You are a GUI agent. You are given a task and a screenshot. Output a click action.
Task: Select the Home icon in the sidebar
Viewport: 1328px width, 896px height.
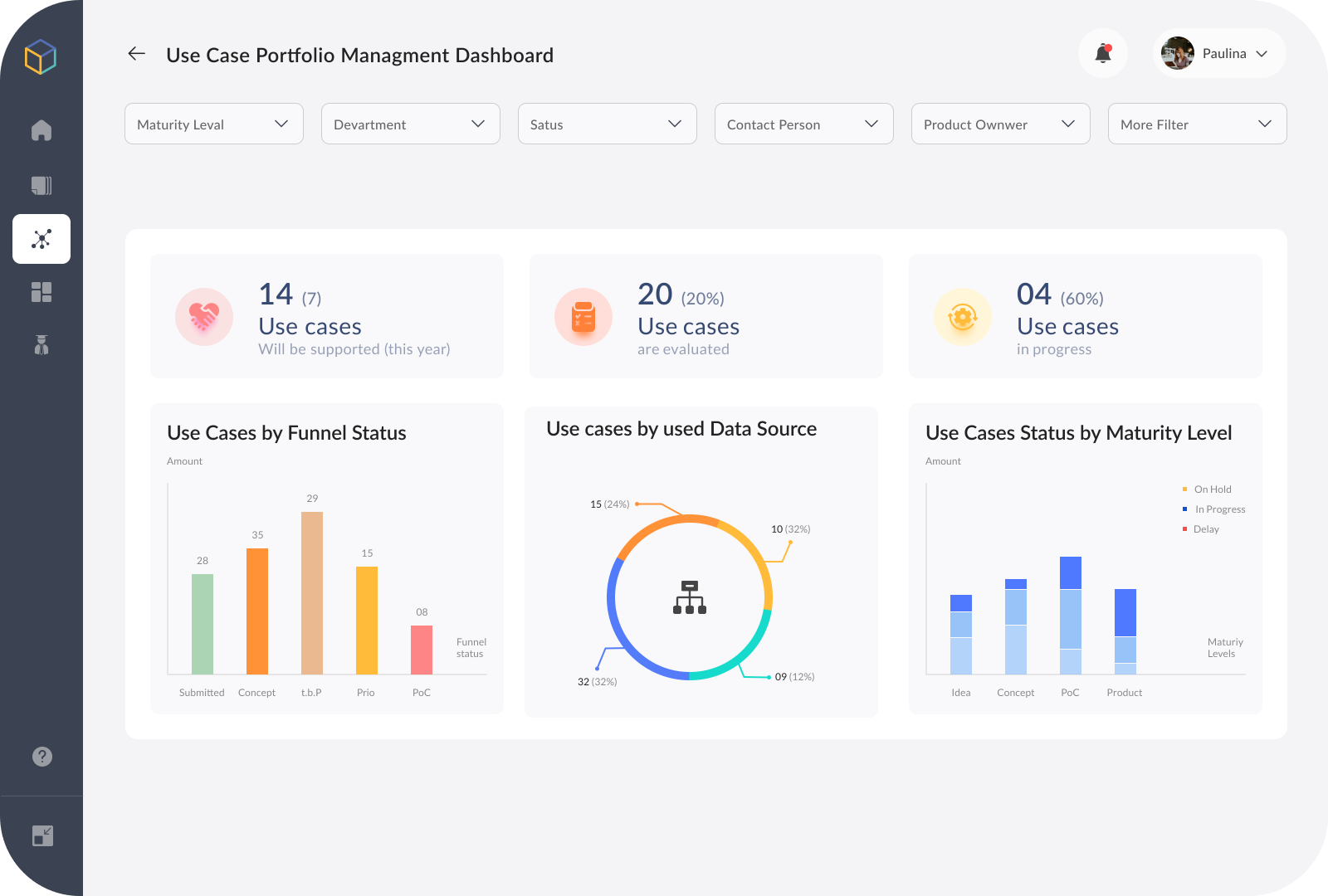[41, 130]
